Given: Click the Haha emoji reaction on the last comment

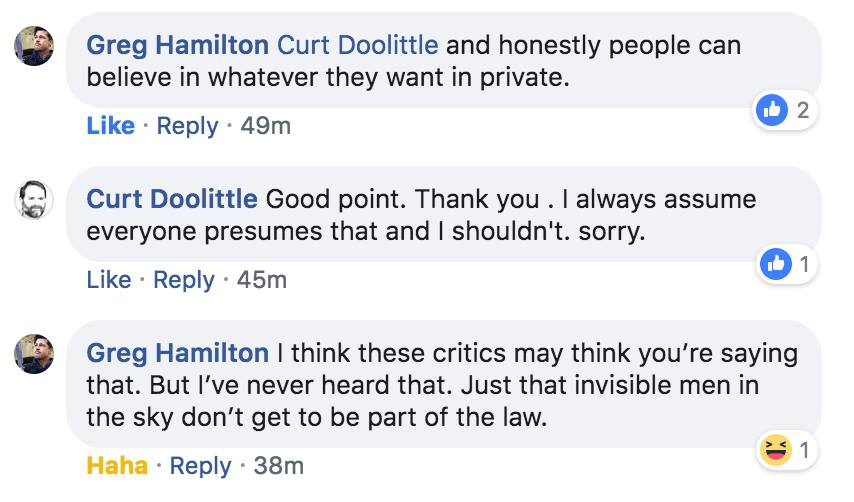Looking at the screenshot, I should click(x=775, y=451).
